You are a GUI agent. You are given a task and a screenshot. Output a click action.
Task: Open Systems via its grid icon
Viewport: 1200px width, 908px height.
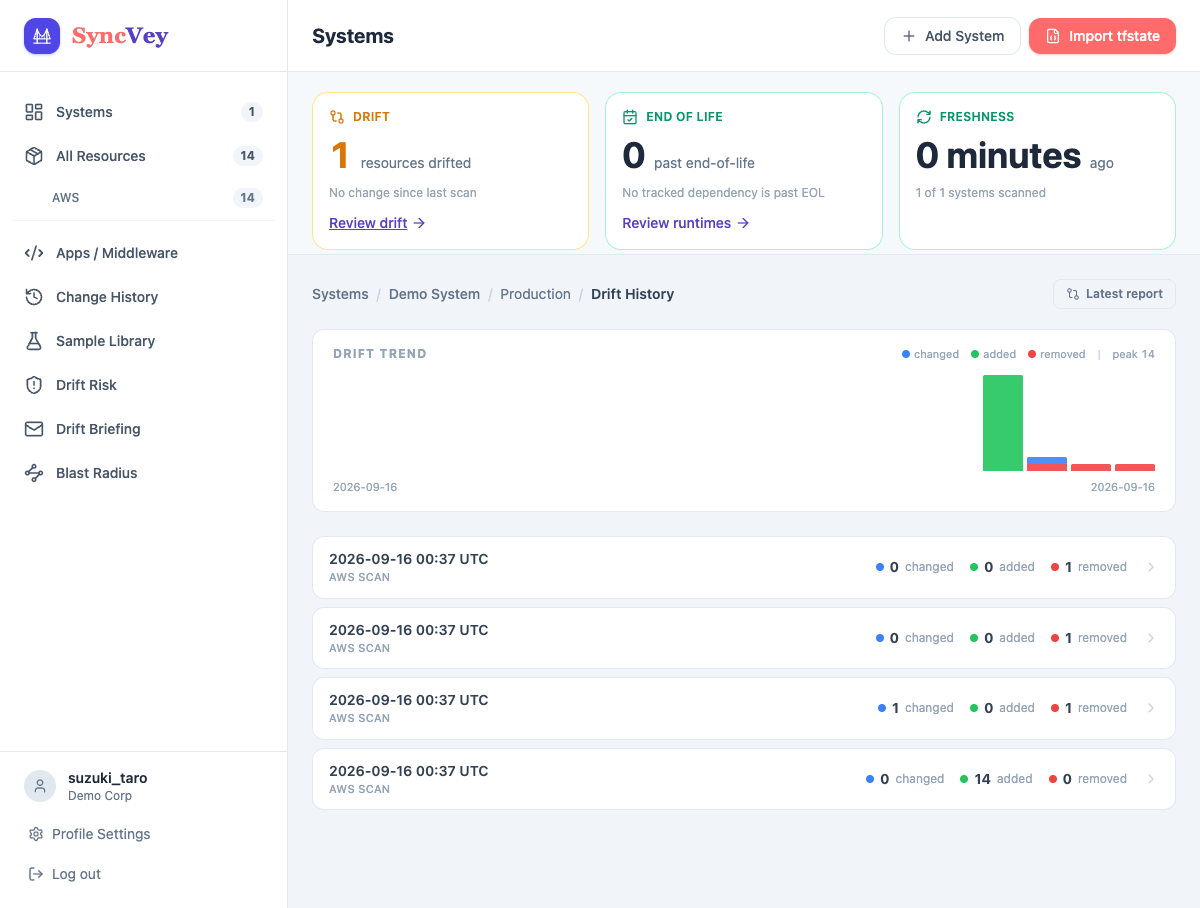point(34,112)
